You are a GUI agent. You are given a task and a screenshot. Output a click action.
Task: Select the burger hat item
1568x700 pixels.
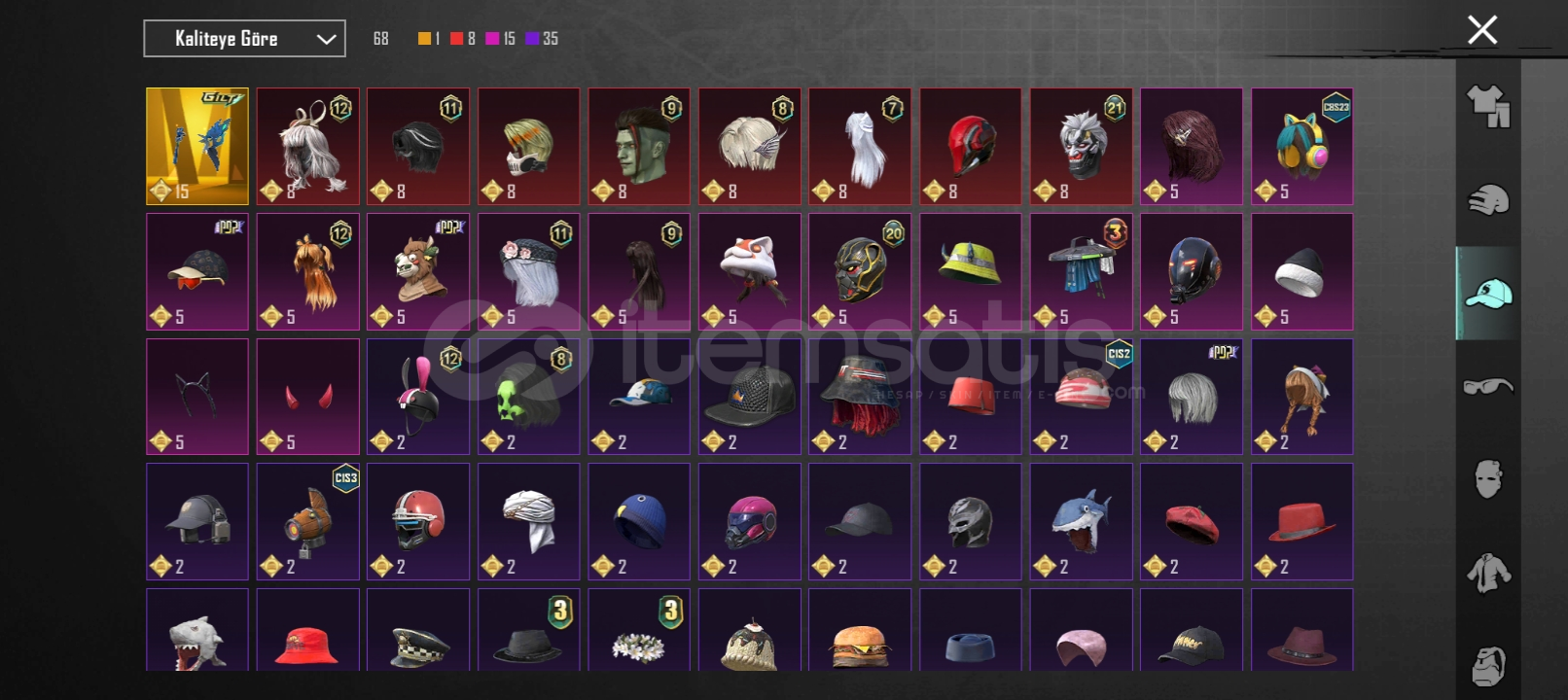860,630
